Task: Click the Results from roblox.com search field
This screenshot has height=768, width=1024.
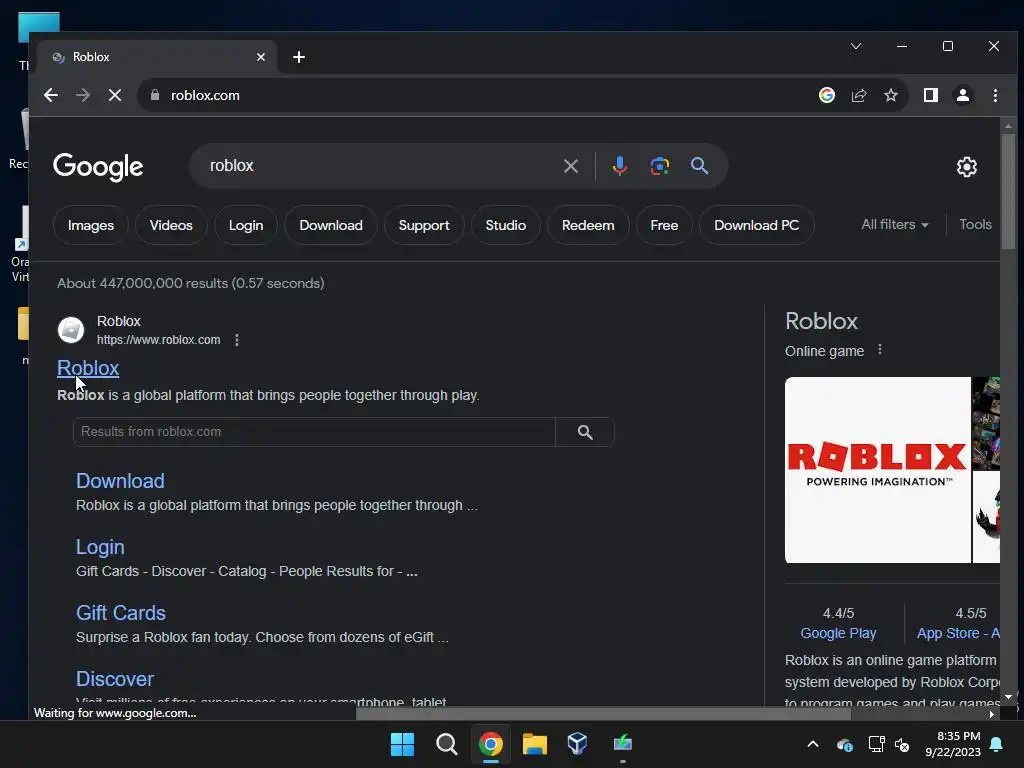Action: click(x=314, y=432)
